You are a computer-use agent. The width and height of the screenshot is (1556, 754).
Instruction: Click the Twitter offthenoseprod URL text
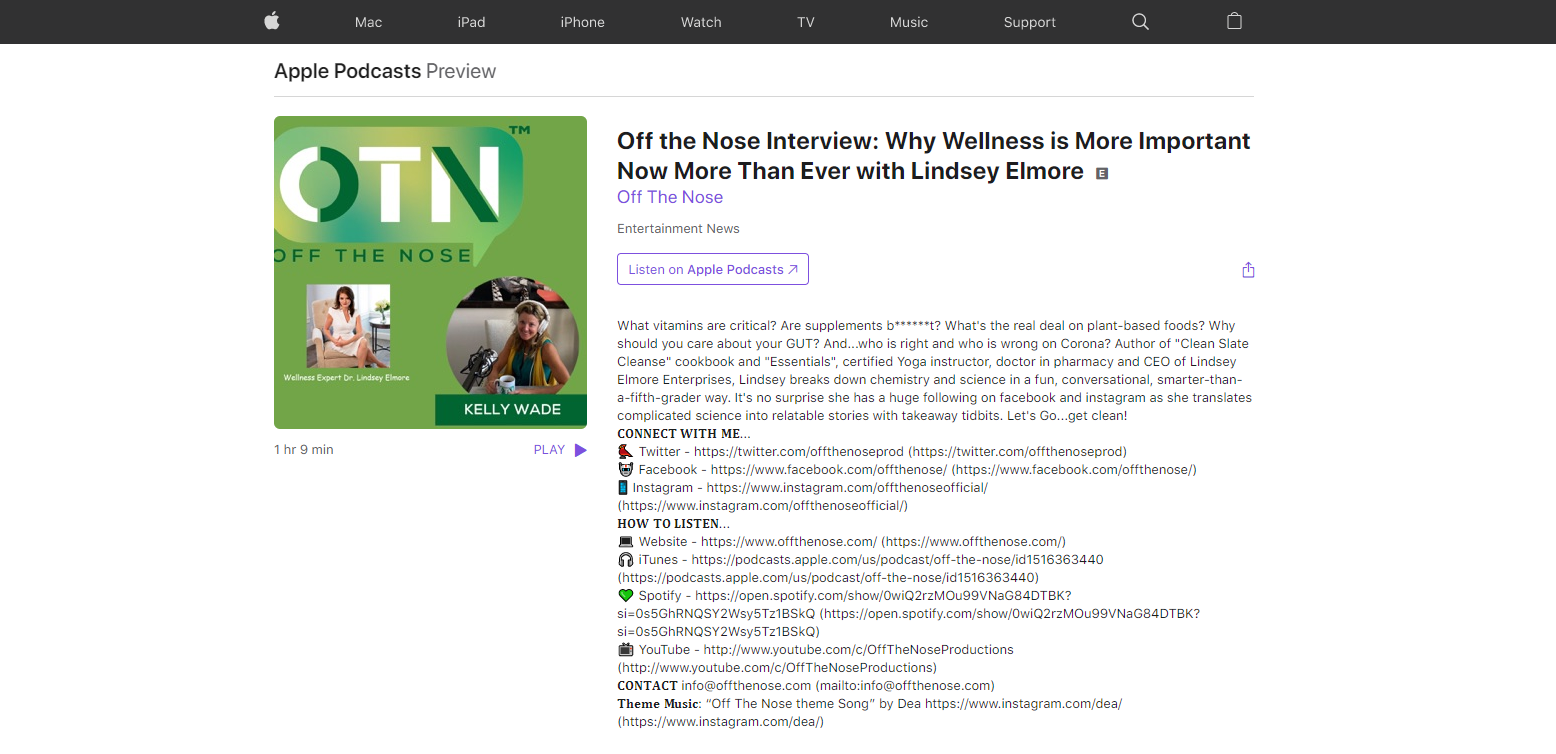tap(799, 451)
